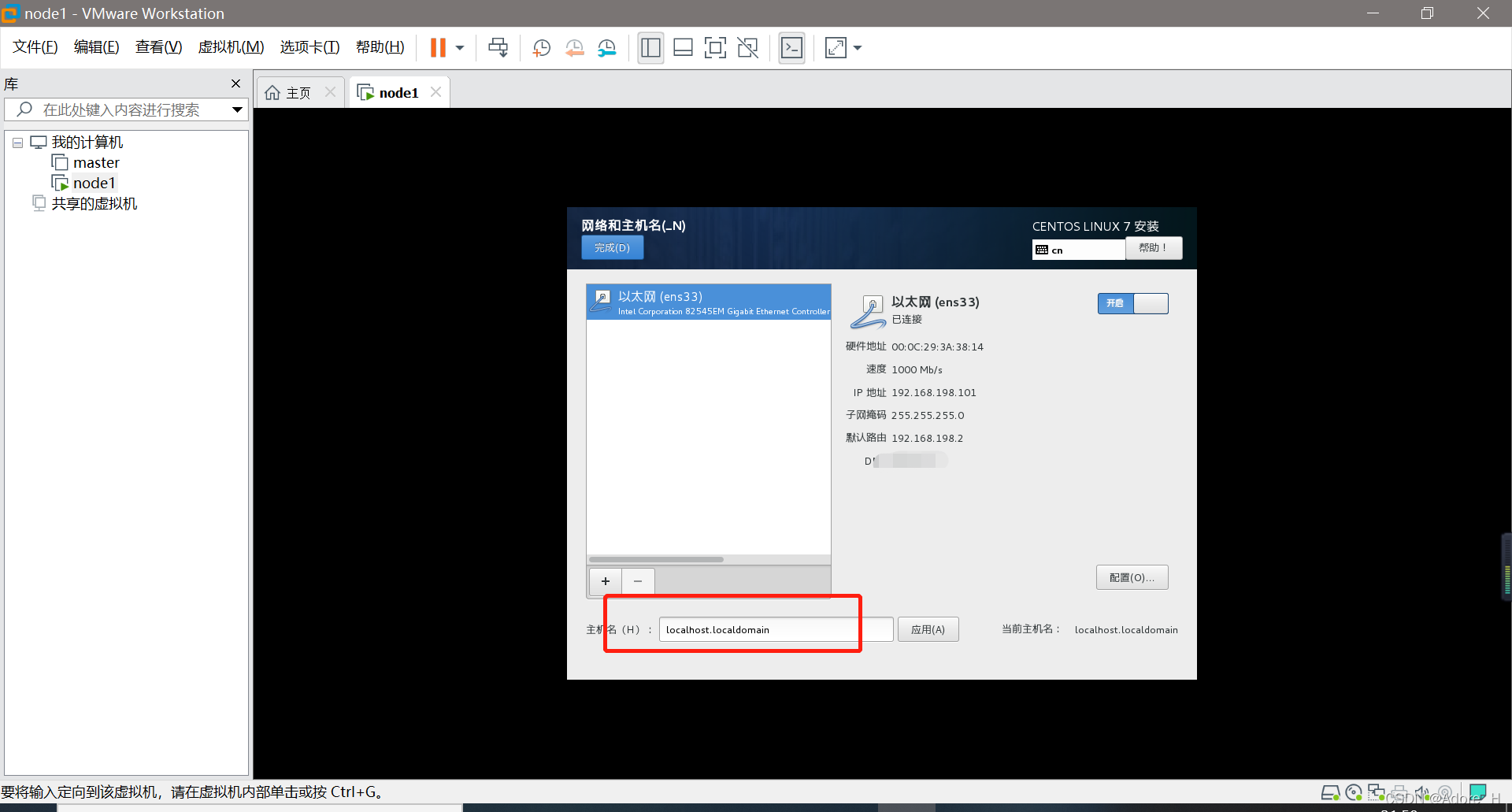Add a network device with plus button
This screenshot has height=812, width=1512.
(x=605, y=581)
